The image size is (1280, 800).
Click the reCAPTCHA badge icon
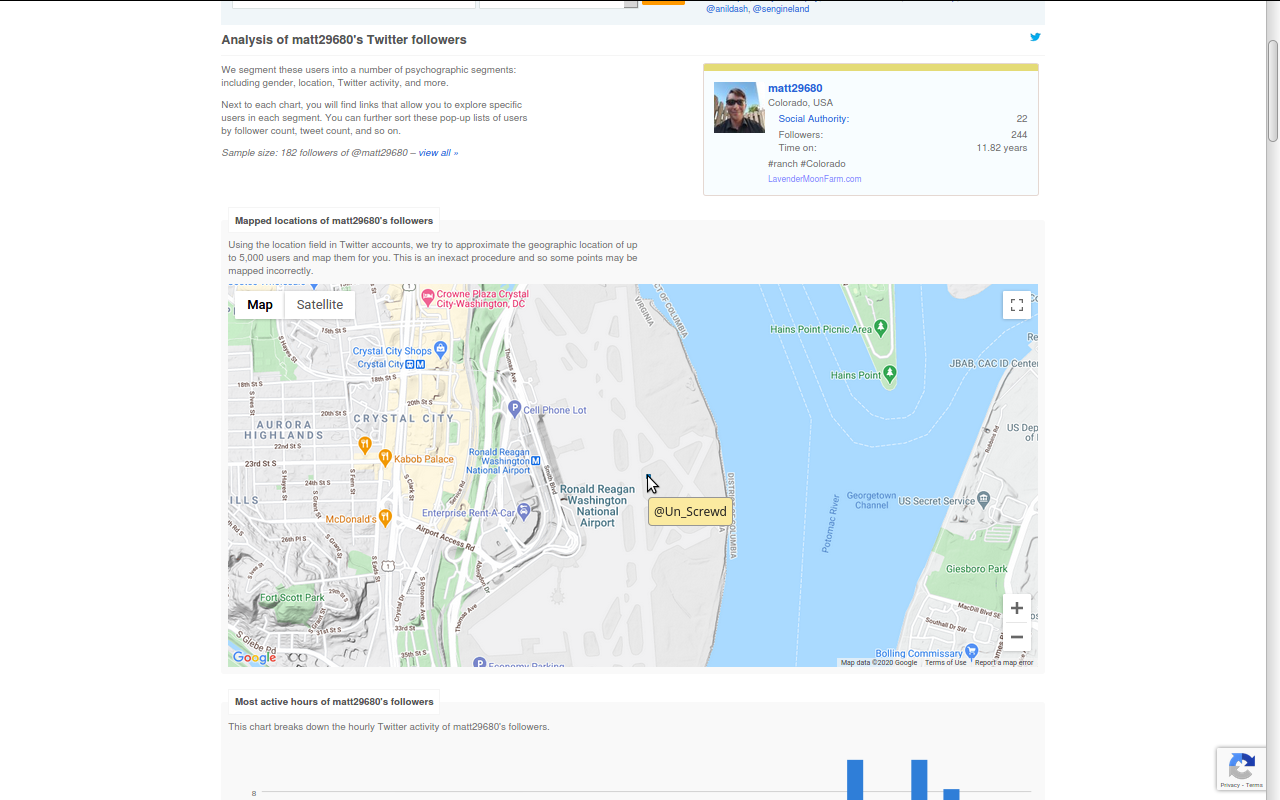(x=1242, y=767)
